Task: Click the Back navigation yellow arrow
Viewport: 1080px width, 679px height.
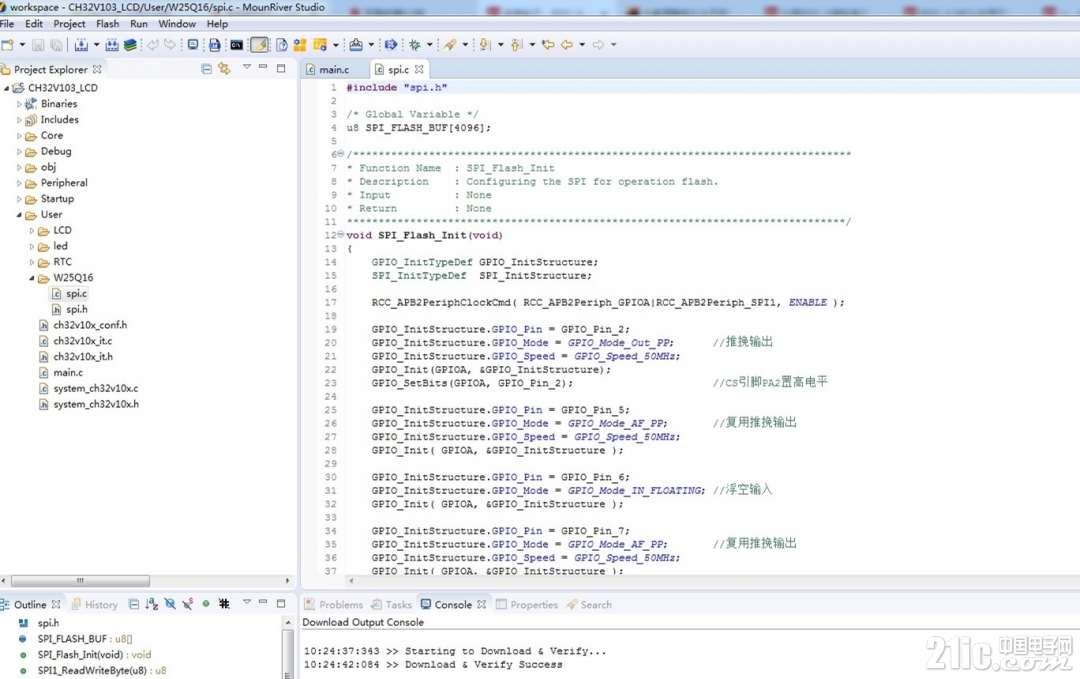Action: [x=567, y=45]
